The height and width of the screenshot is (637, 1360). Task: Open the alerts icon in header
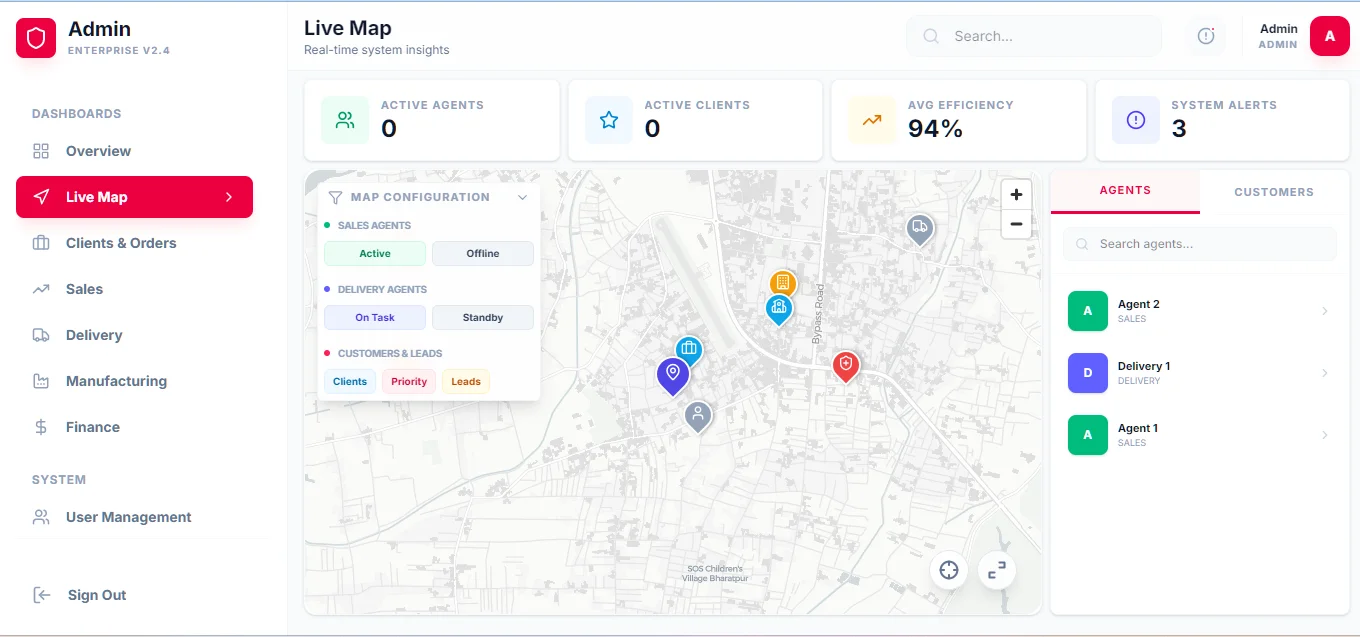tap(1206, 36)
